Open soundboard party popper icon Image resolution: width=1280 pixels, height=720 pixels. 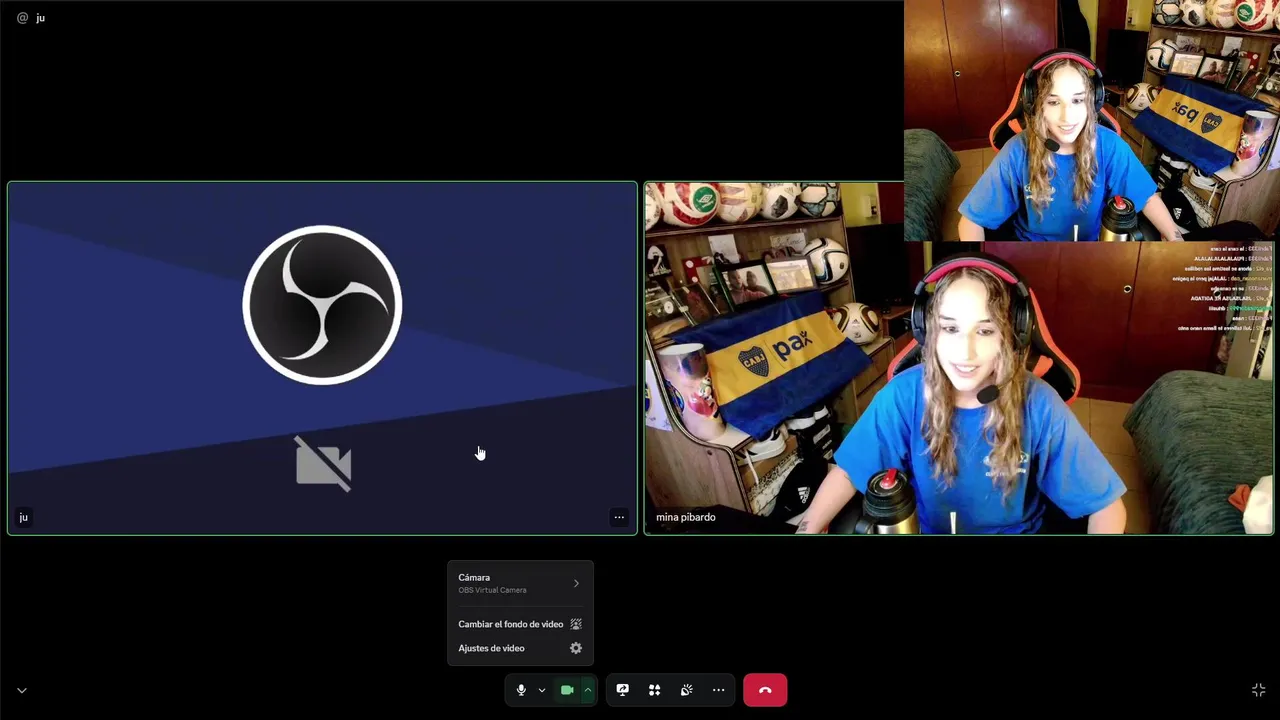tap(687, 690)
